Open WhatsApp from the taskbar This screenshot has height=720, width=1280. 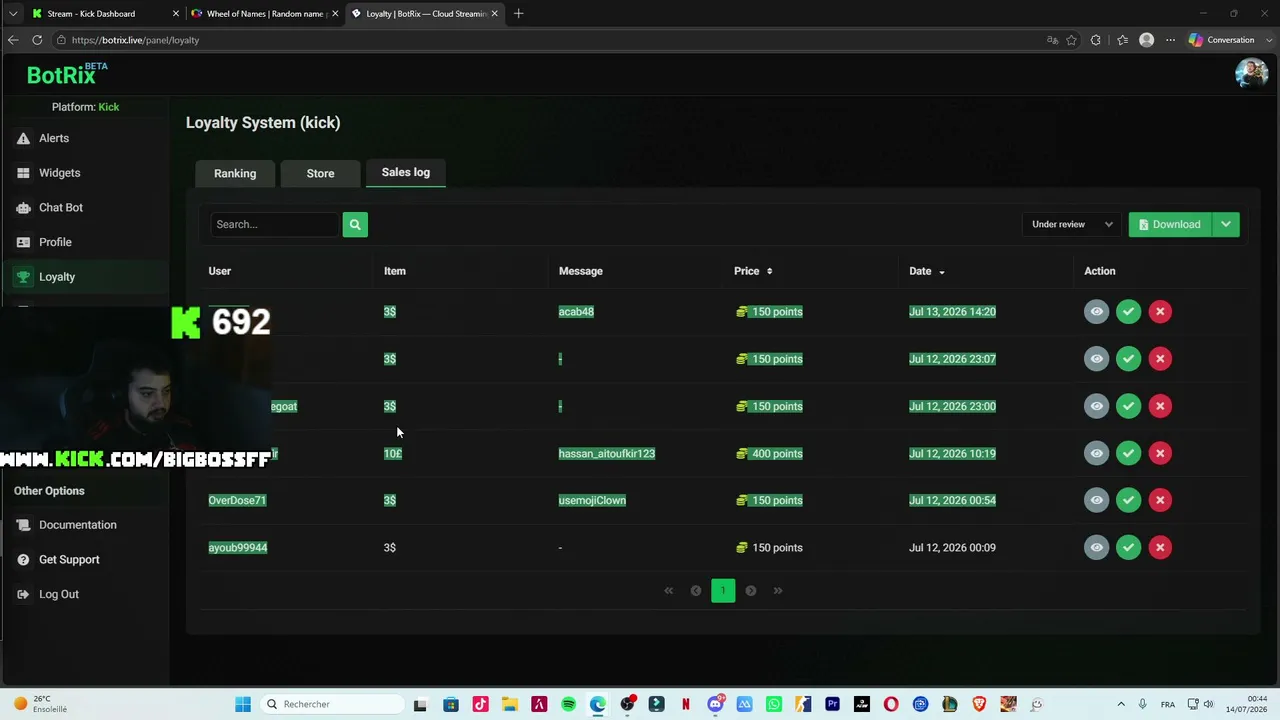pyautogui.click(x=773, y=704)
